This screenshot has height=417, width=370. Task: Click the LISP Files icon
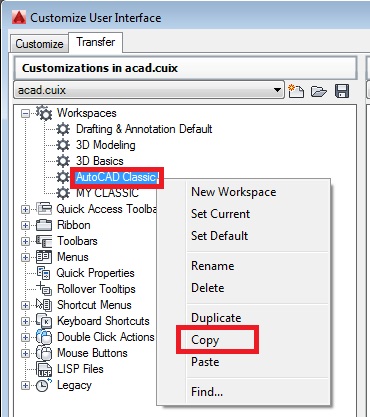44,369
